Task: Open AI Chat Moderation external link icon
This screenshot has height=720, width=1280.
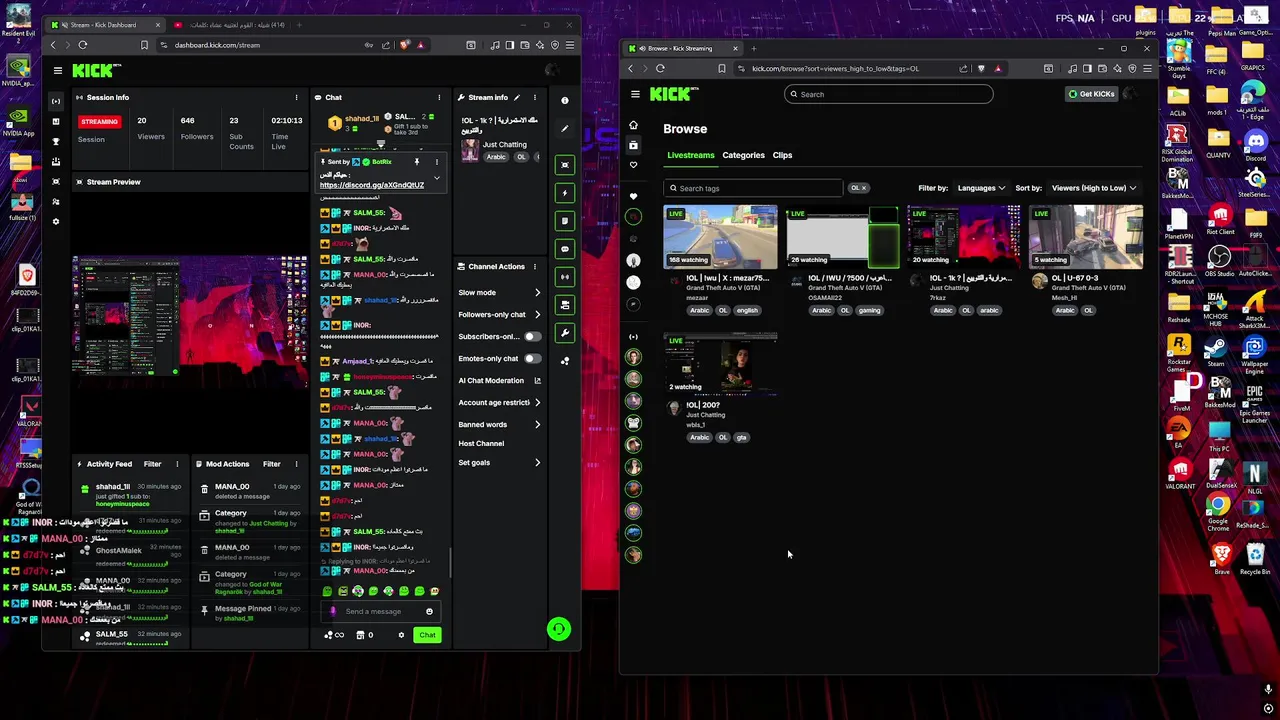Action: click(x=537, y=380)
